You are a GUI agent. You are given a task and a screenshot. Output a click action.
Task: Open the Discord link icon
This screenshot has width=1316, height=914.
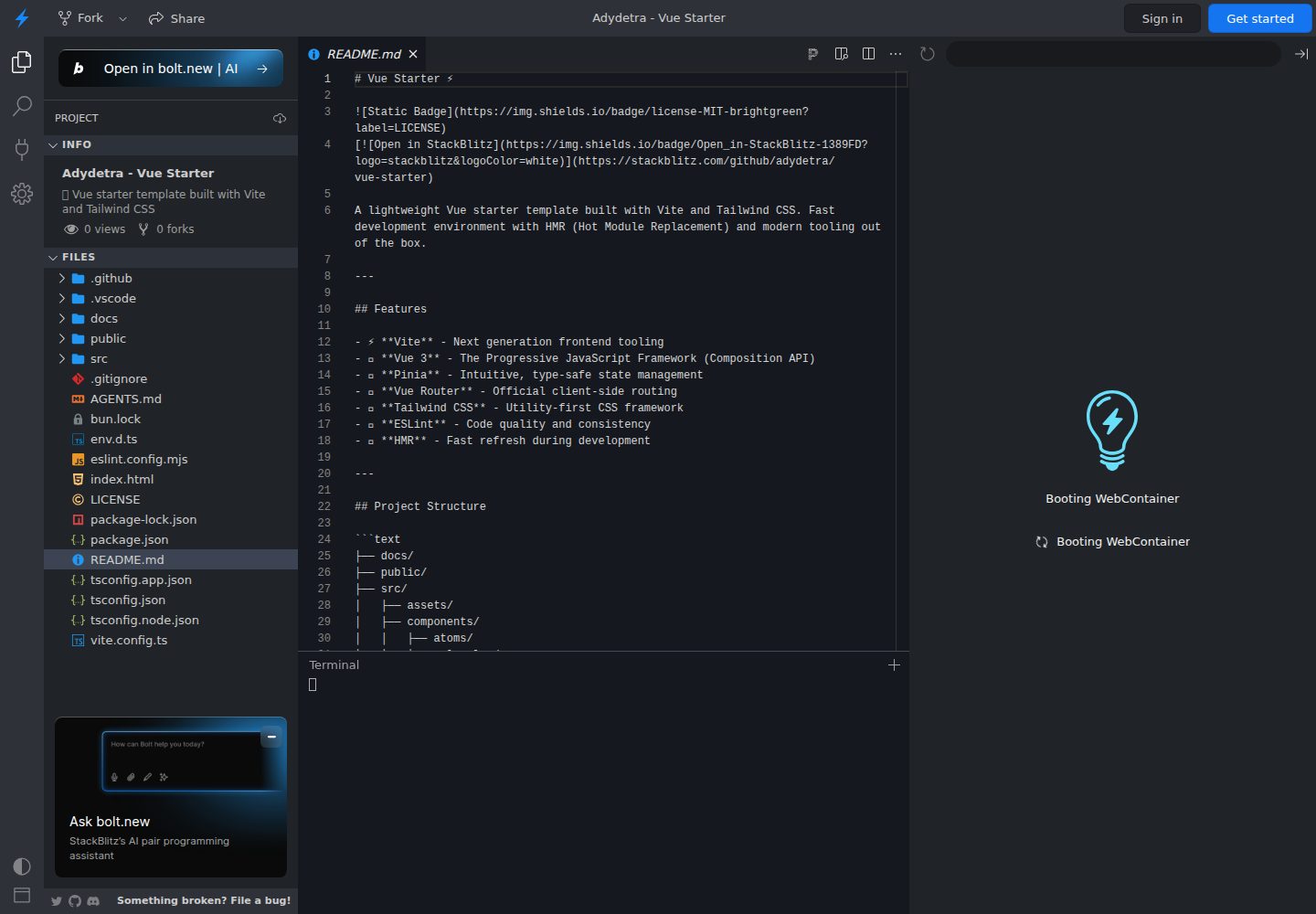(93, 901)
